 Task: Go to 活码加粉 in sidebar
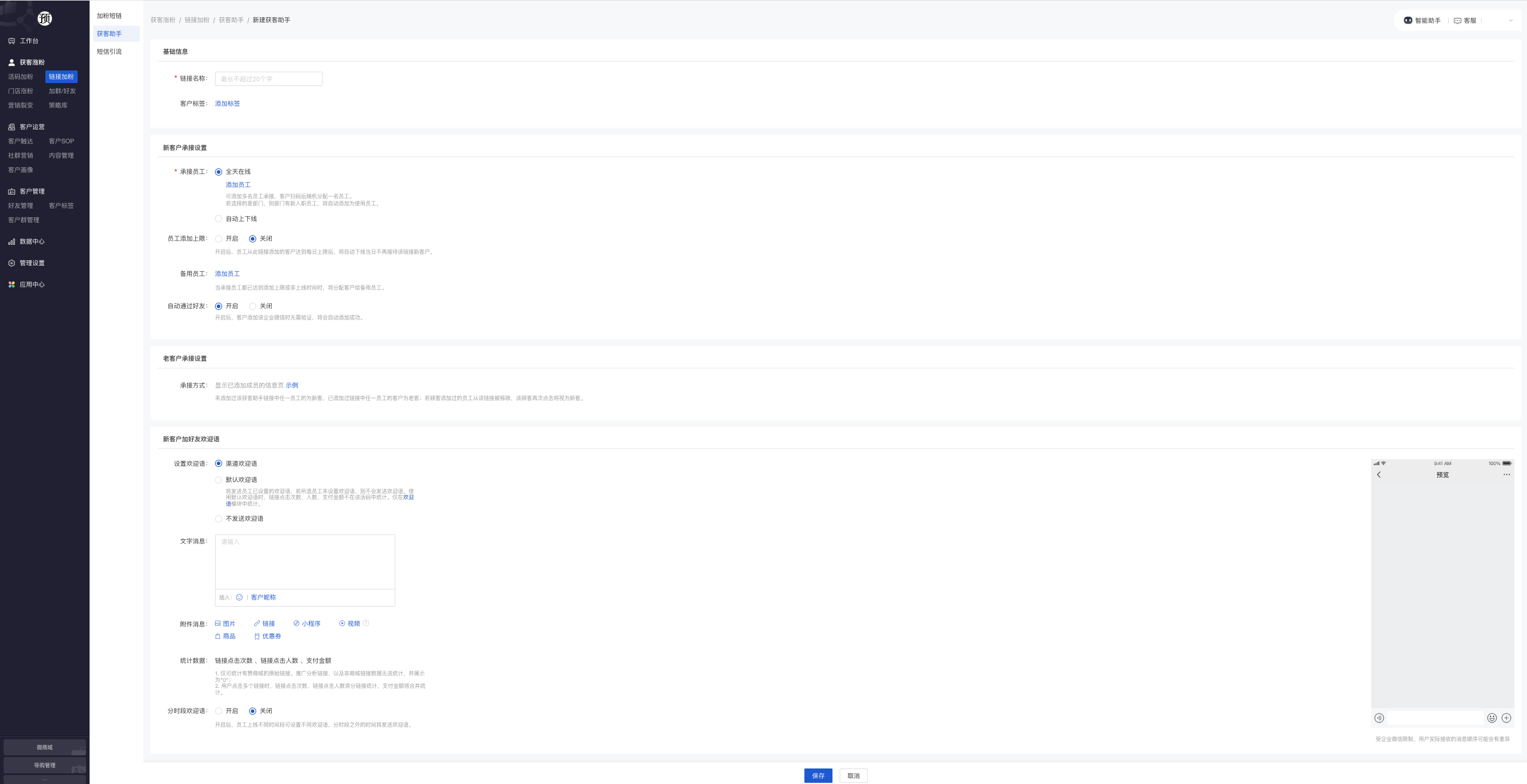click(x=21, y=77)
